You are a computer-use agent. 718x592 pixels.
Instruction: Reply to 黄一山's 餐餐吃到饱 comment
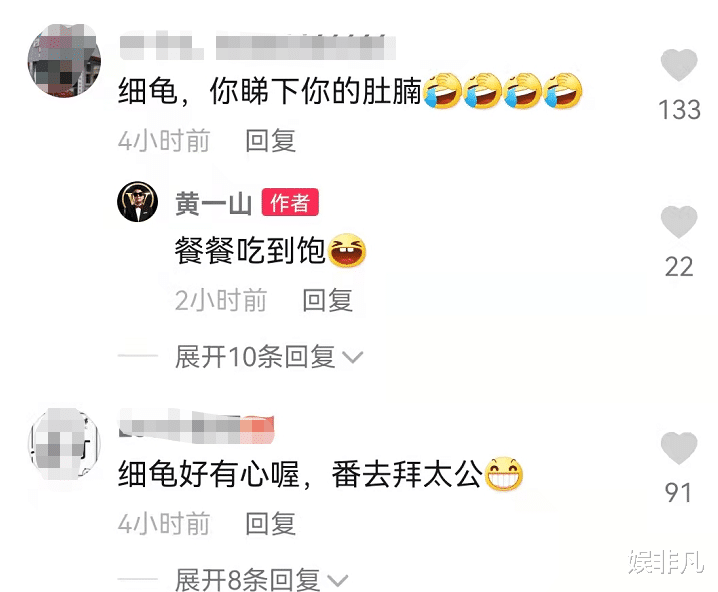(327, 300)
